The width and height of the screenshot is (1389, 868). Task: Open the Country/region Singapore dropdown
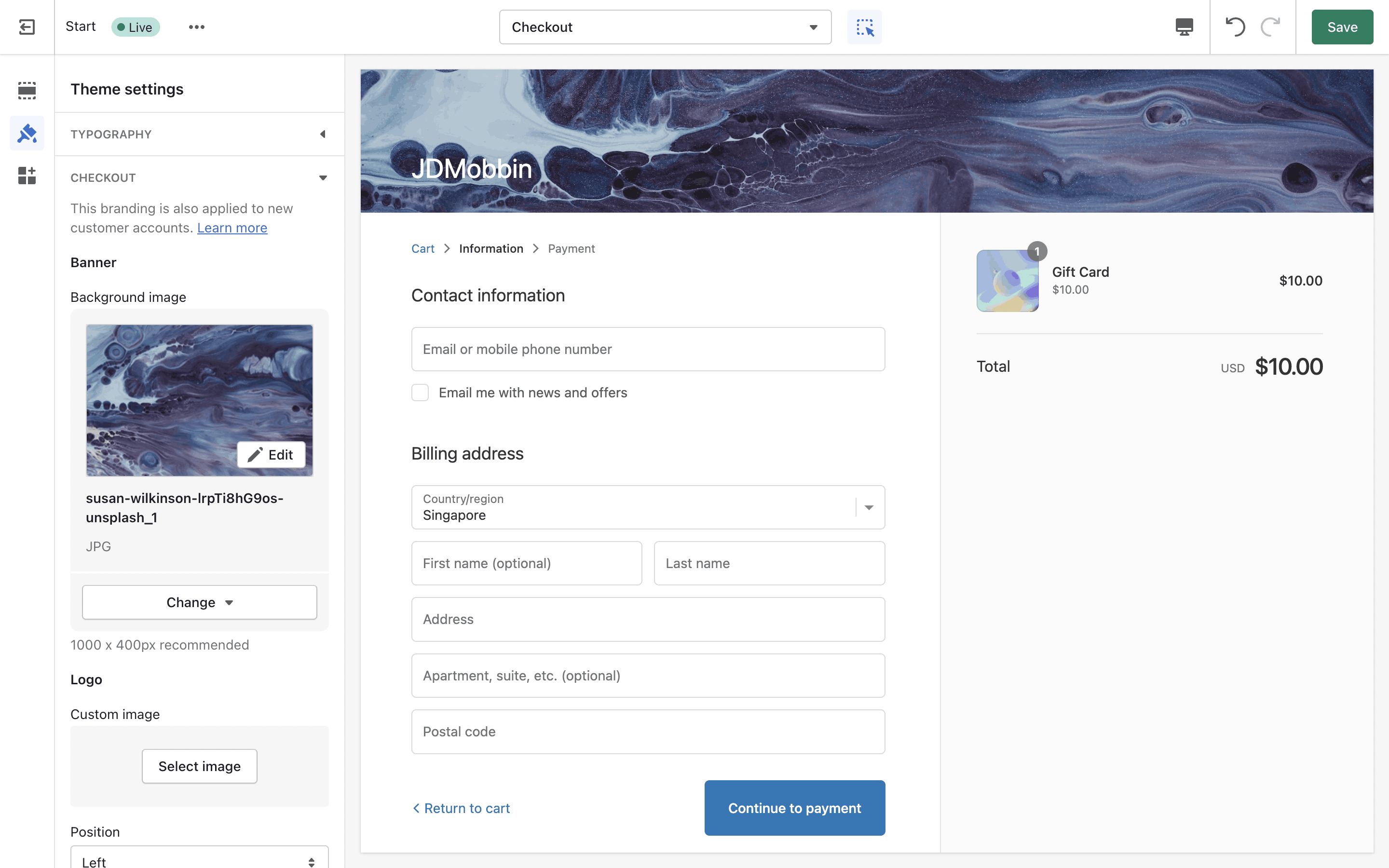click(647, 507)
